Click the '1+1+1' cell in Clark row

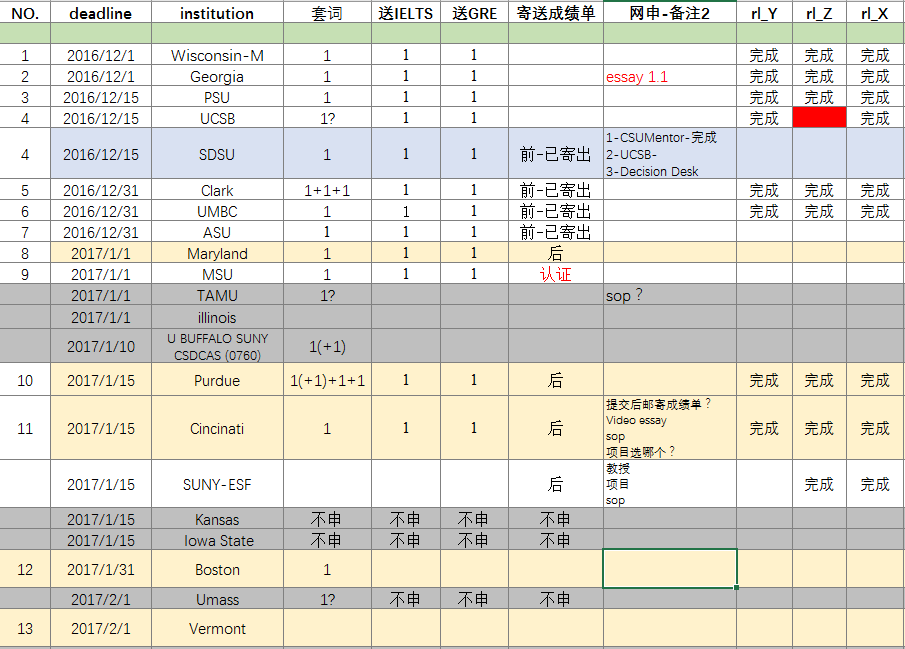(x=327, y=191)
